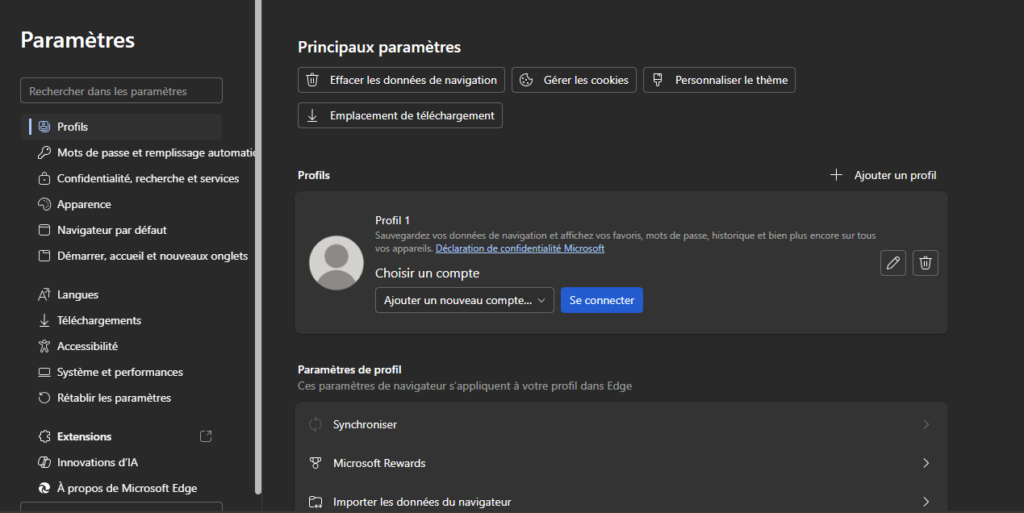Screen dimensions: 1024x513
Task: Click the Langues letter icon
Action: click(44, 294)
